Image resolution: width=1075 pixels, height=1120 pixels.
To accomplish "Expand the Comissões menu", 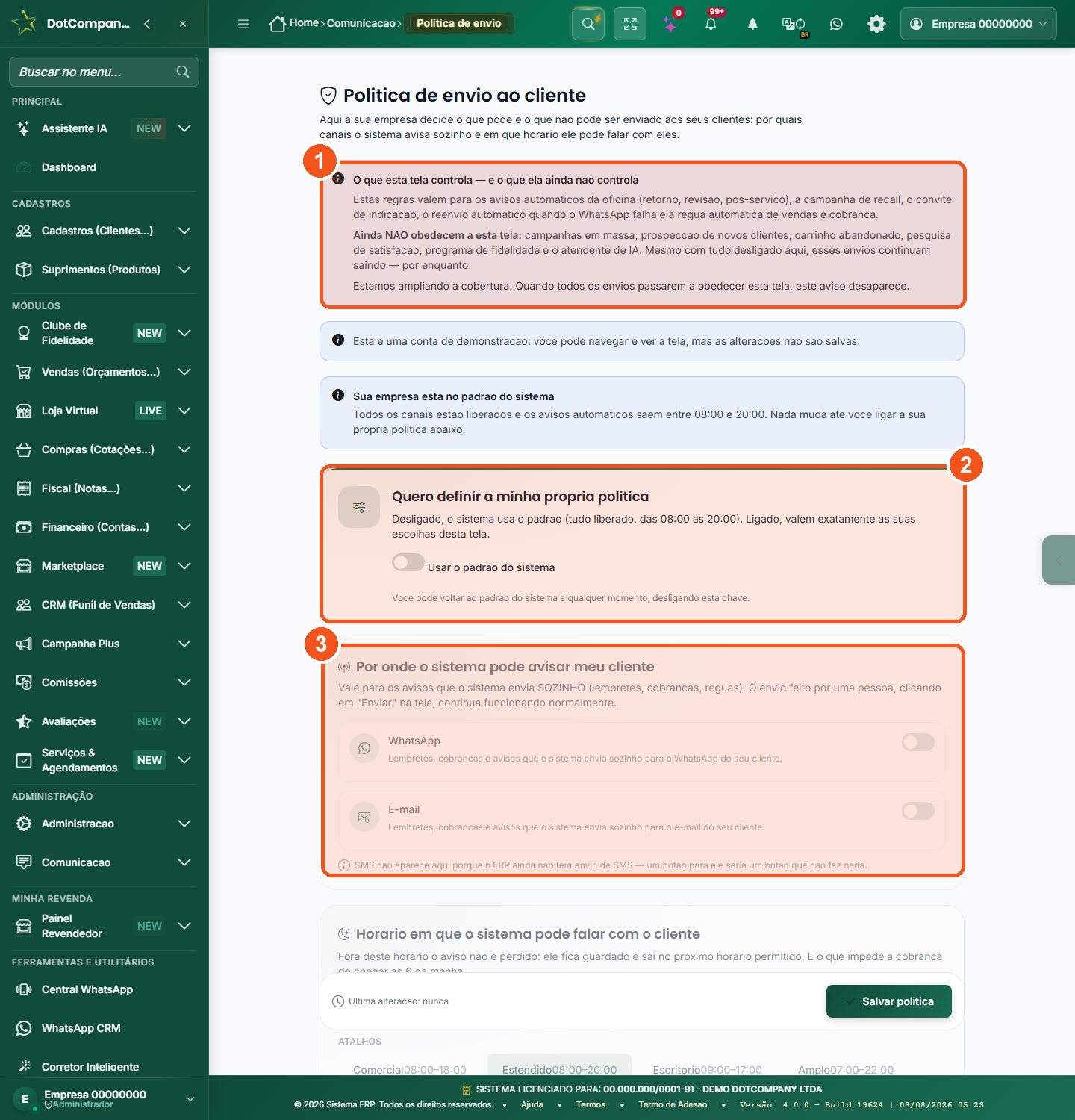I will 184,682.
